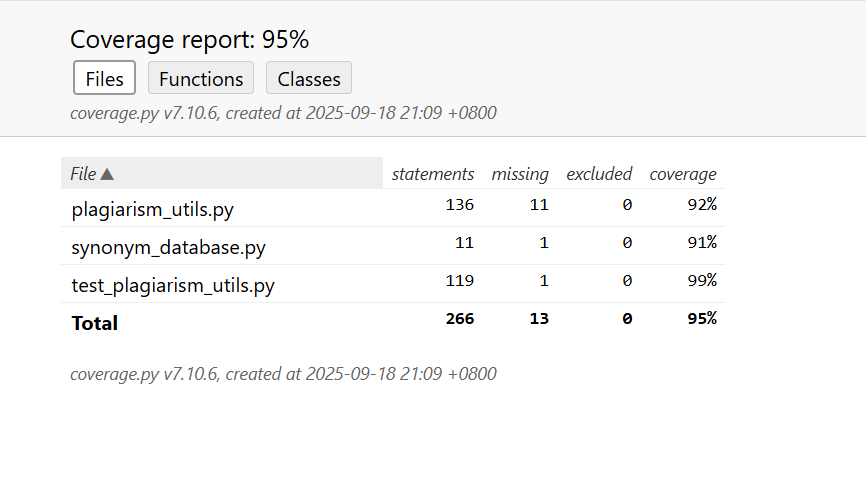This screenshot has width=866, height=480.
Task: Sort table by coverage column
Action: [x=683, y=174]
